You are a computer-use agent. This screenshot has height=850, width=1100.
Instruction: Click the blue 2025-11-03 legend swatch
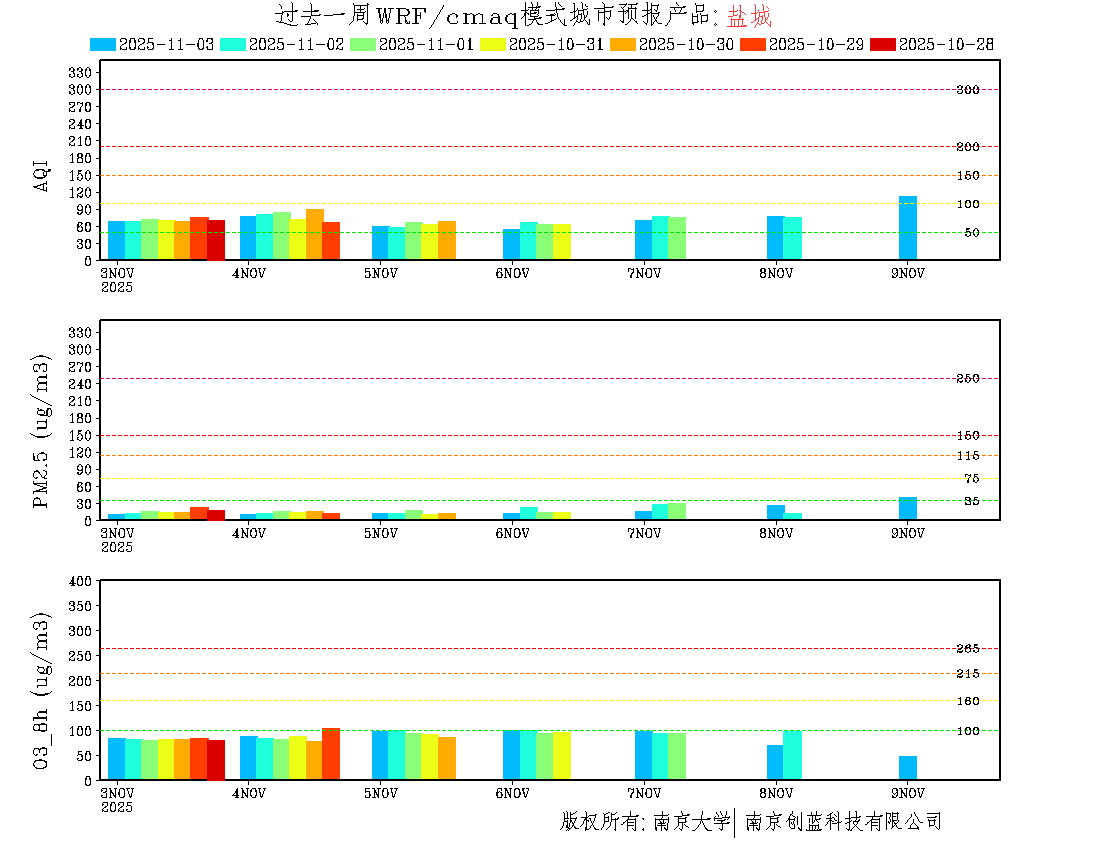point(103,44)
